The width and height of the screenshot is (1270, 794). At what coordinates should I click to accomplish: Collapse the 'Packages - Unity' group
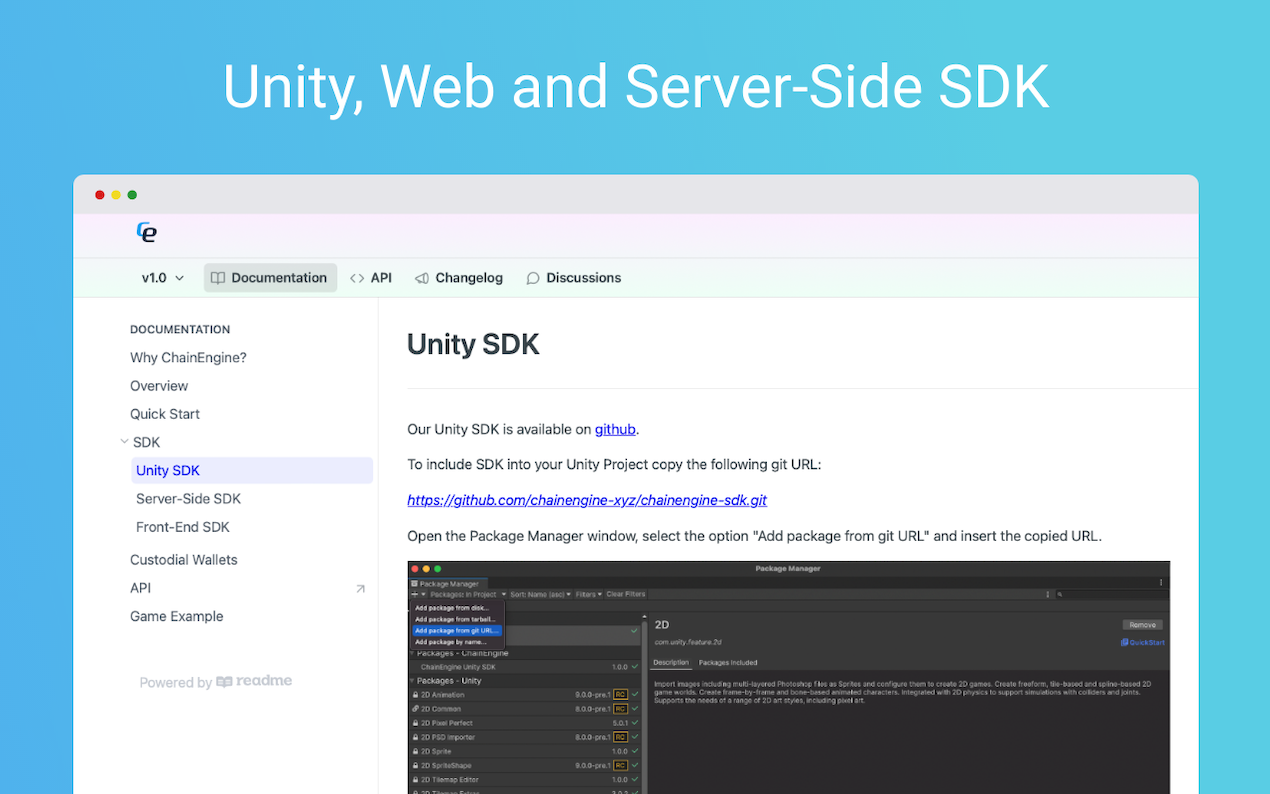click(413, 681)
